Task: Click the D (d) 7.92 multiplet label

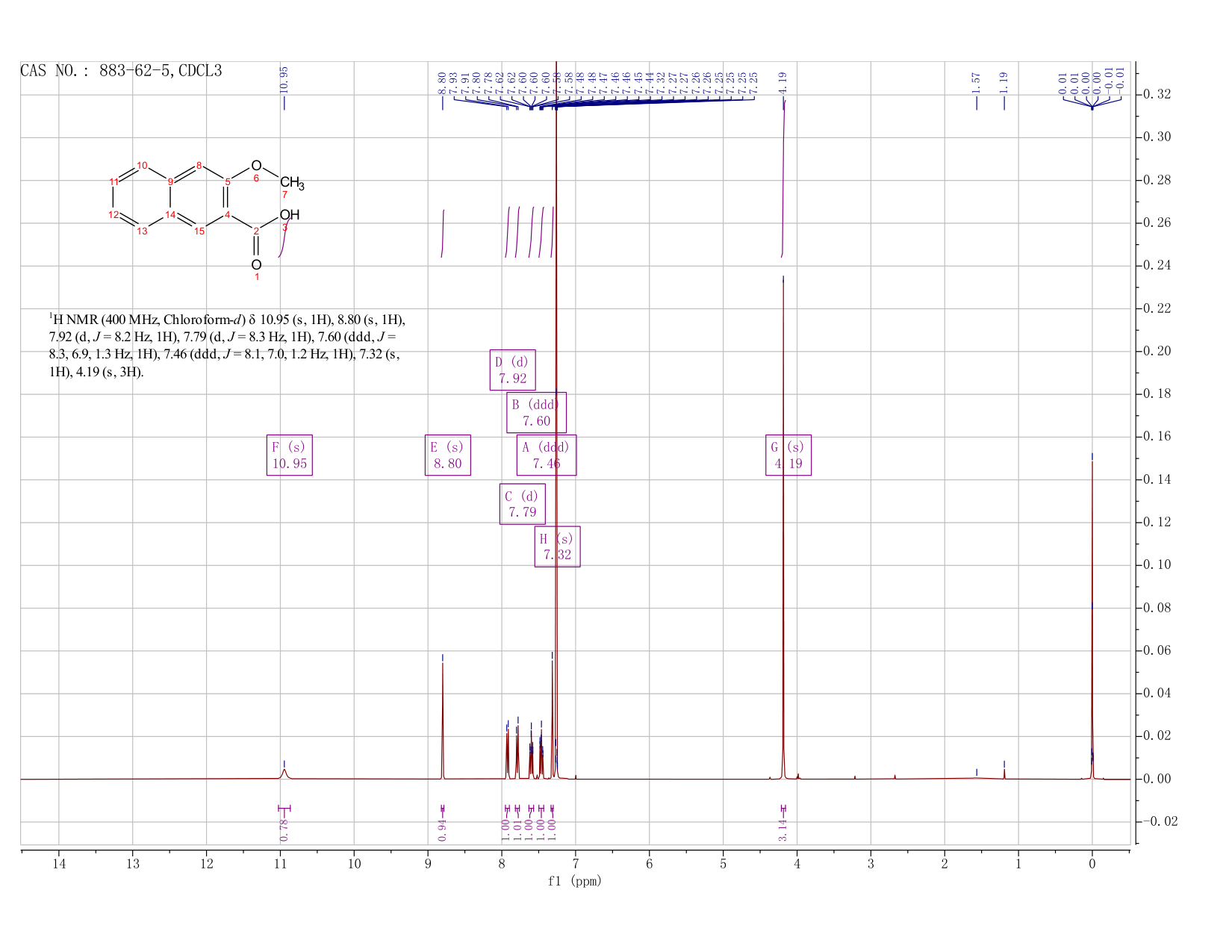Action: [513, 370]
